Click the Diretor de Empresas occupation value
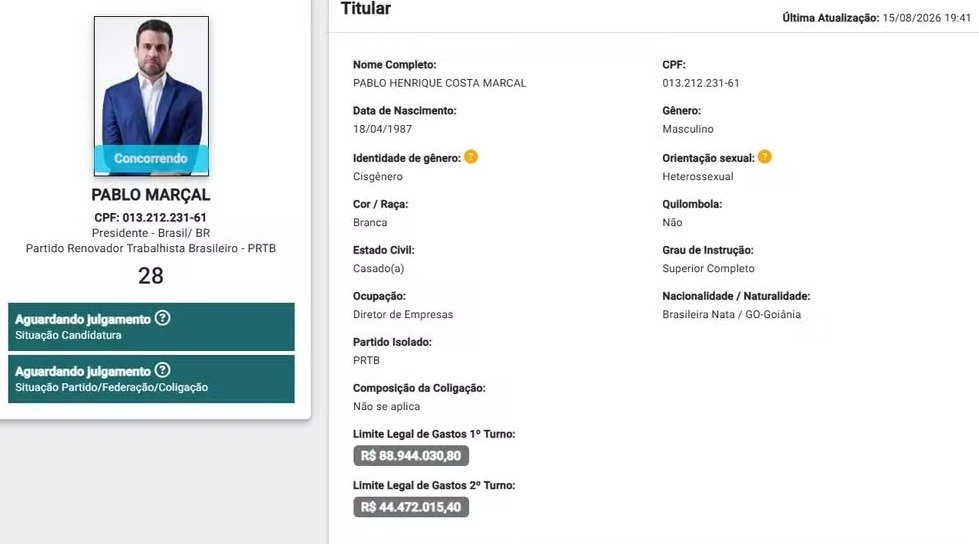 click(403, 315)
